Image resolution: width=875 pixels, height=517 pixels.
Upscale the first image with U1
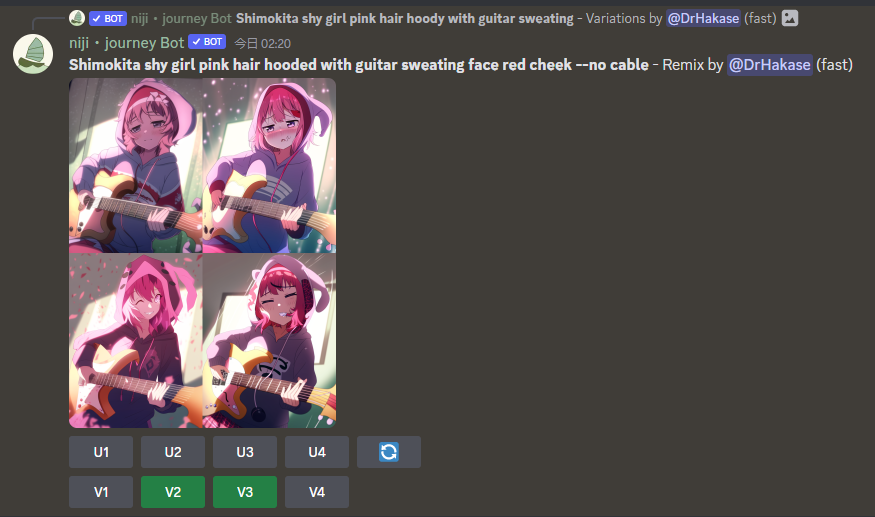pos(101,452)
